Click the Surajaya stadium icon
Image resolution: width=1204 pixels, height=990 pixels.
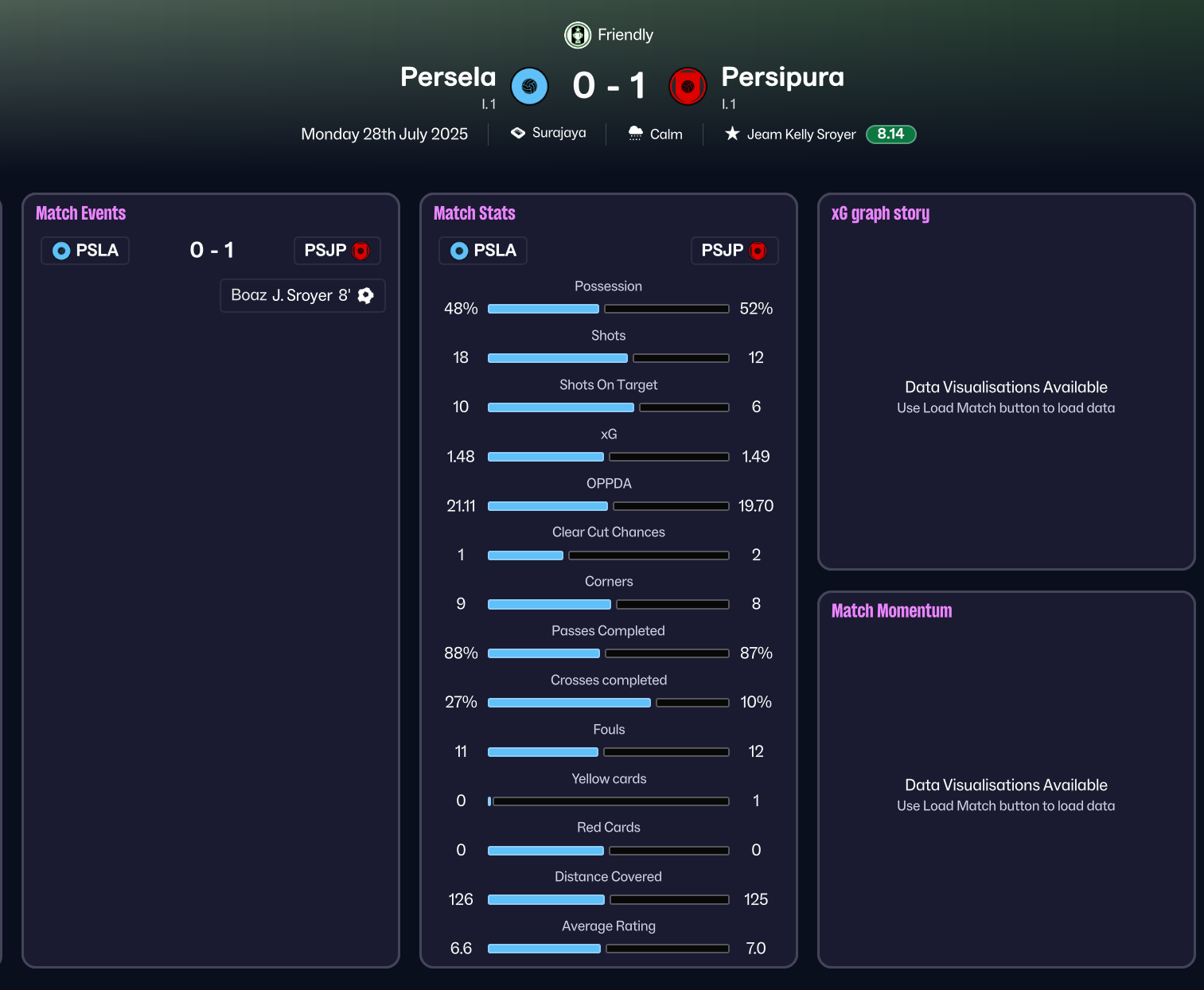518,133
